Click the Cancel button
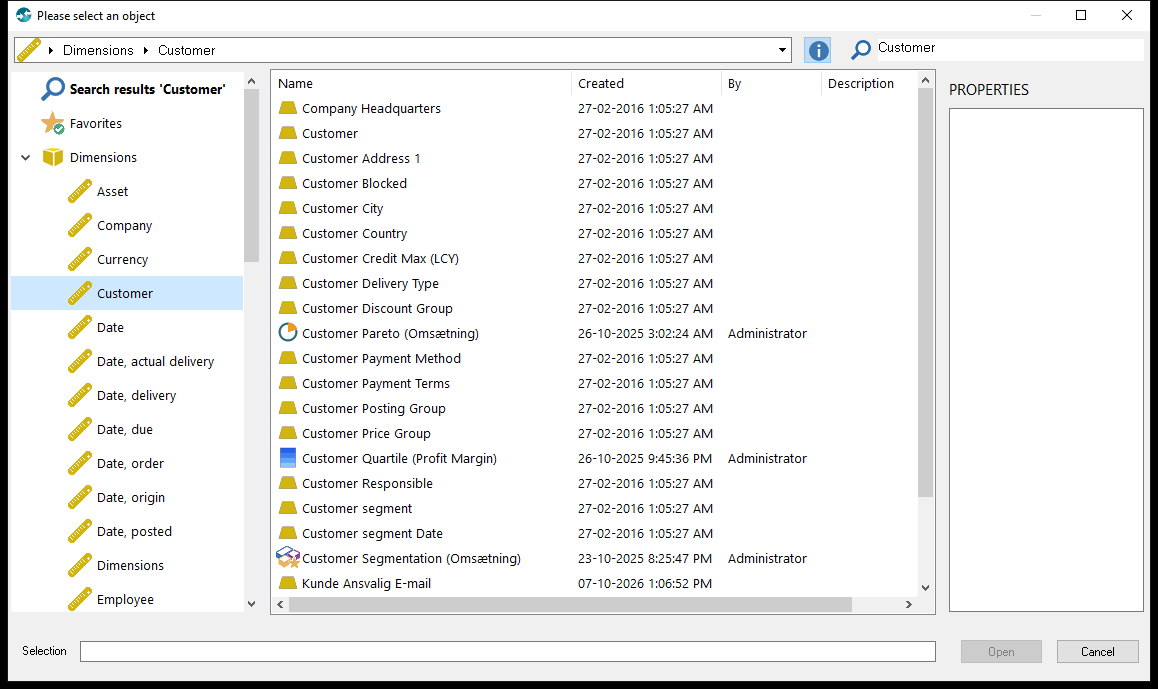 click(x=1097, y=651)
